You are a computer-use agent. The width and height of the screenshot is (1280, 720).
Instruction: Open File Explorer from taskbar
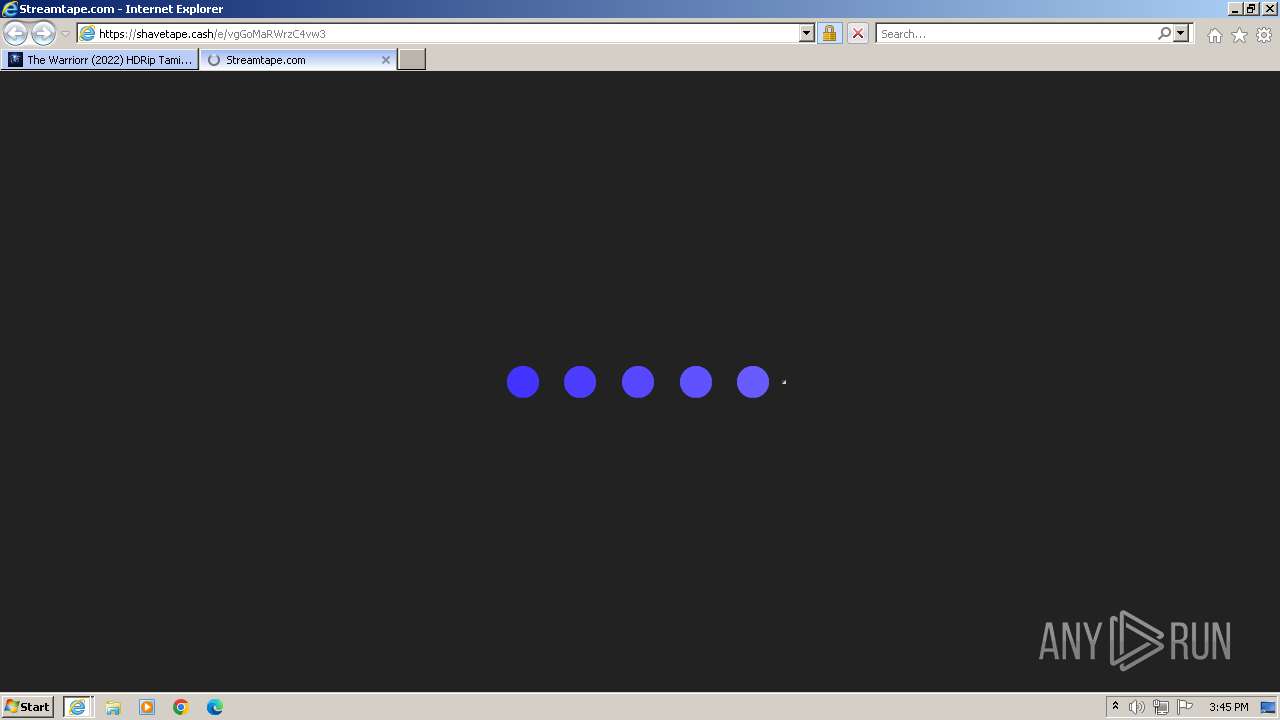pos(113,707)
